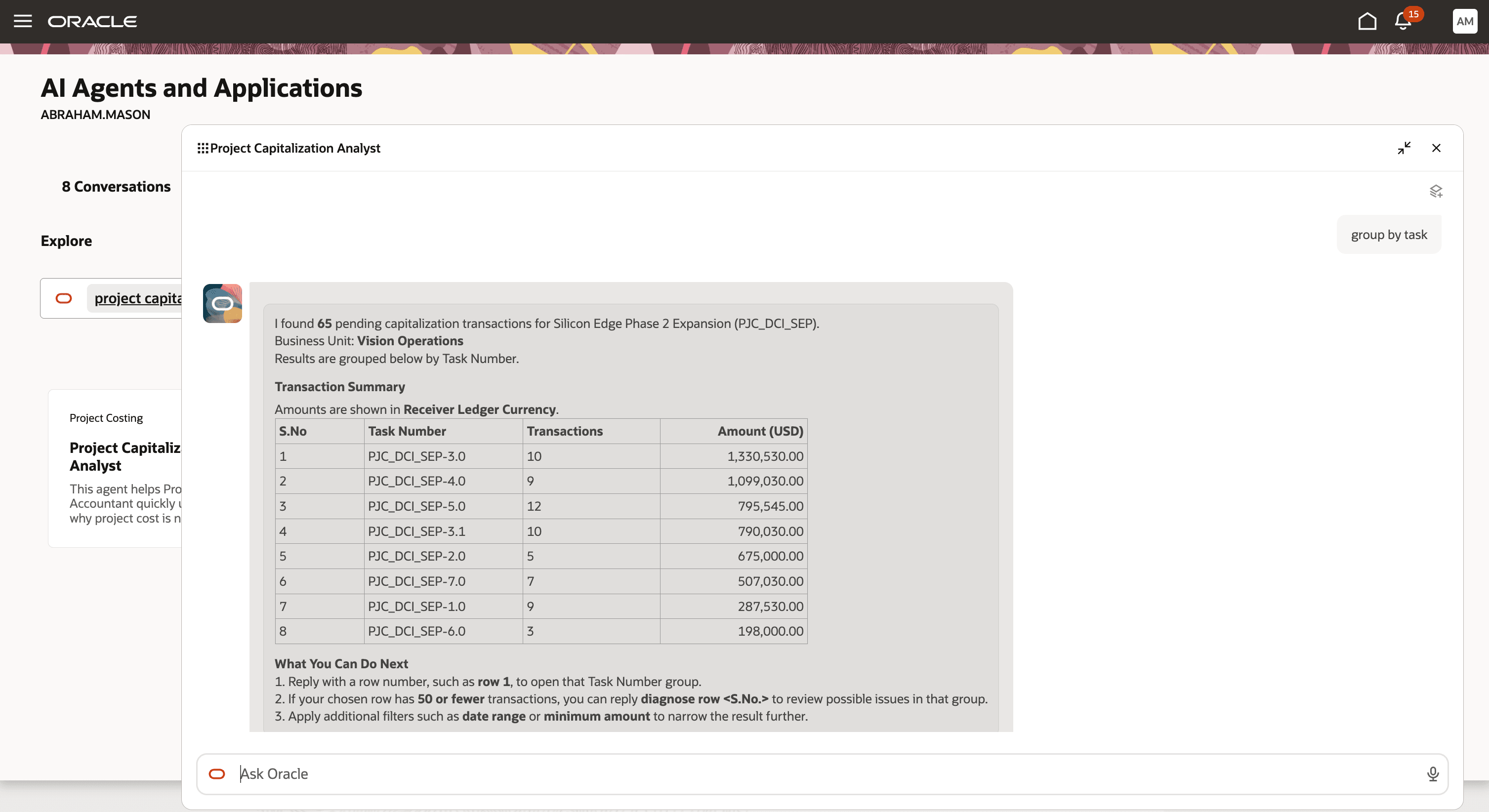Viewport: 1489px width, 812px height.
Task: Click the transaction count 12 cell
Action: (x=591, y=506)
